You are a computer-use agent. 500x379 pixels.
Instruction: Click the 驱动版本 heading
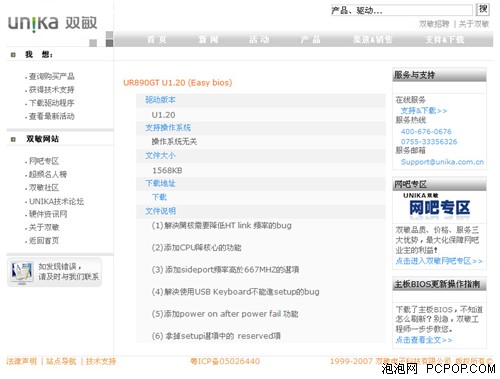coord(160,100)
